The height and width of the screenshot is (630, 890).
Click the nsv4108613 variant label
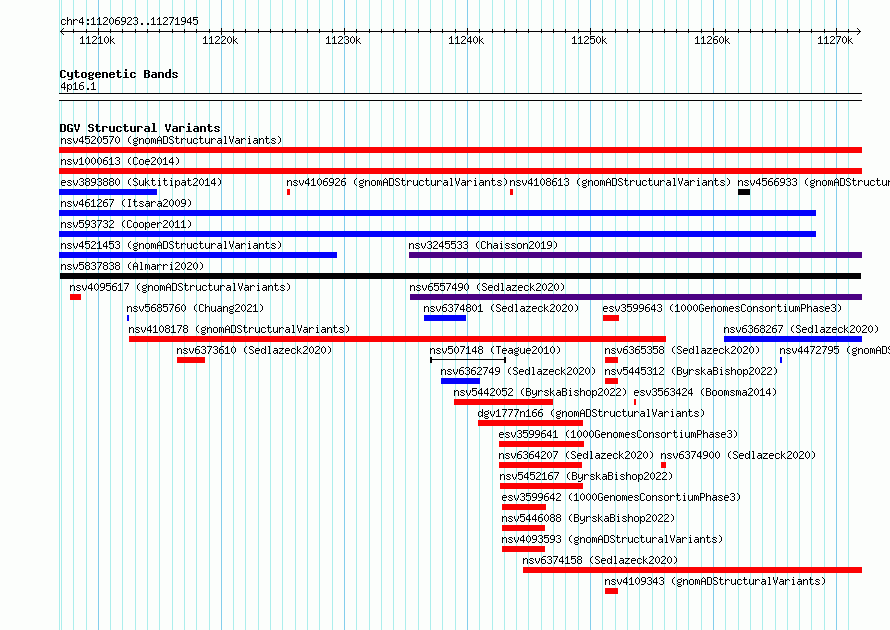pyautogui.click(x=620, y=182)
